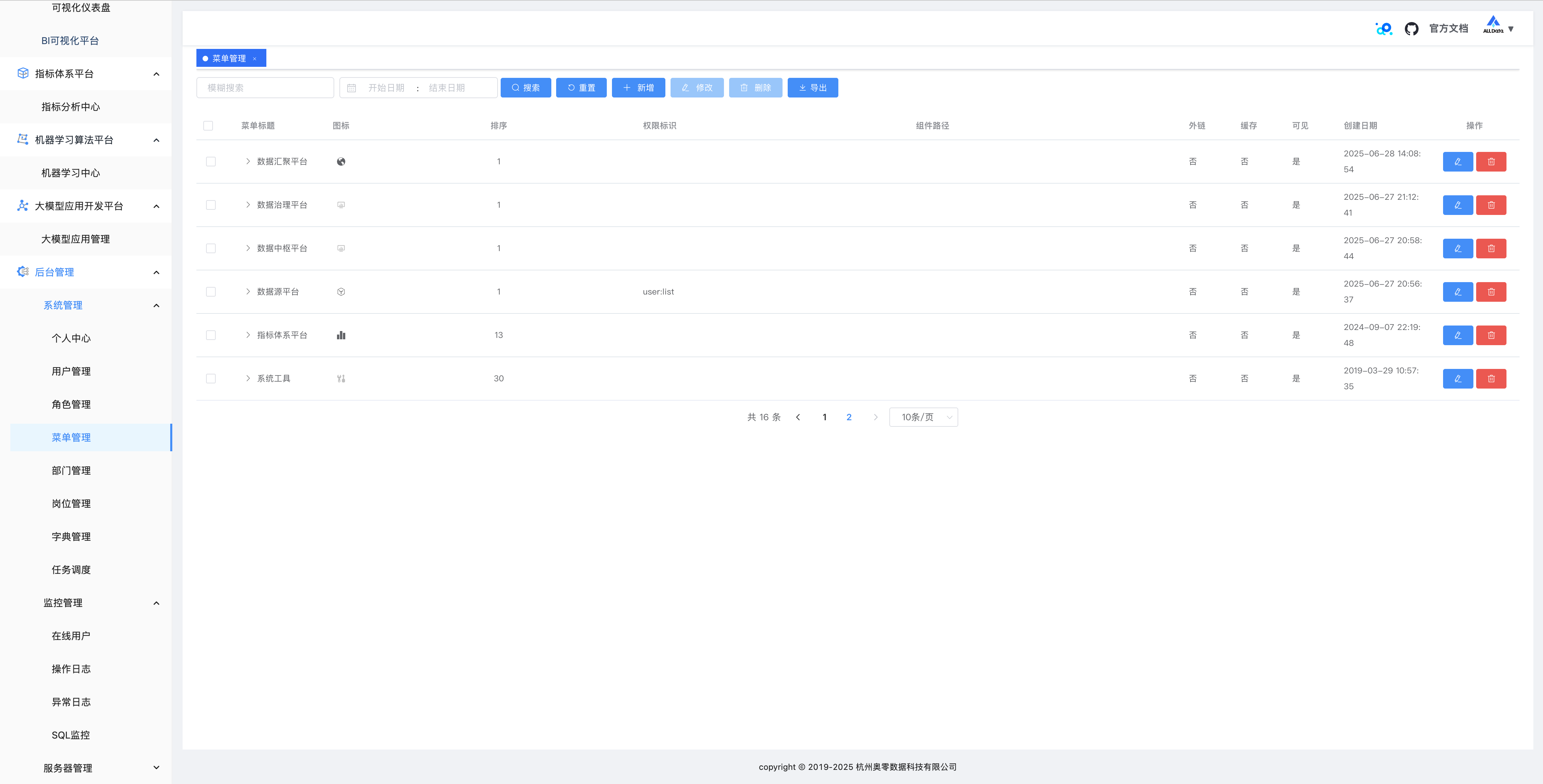
Task: Click edit icon for 数据汇聚平台 row
Action: [x=1457, y=162]
